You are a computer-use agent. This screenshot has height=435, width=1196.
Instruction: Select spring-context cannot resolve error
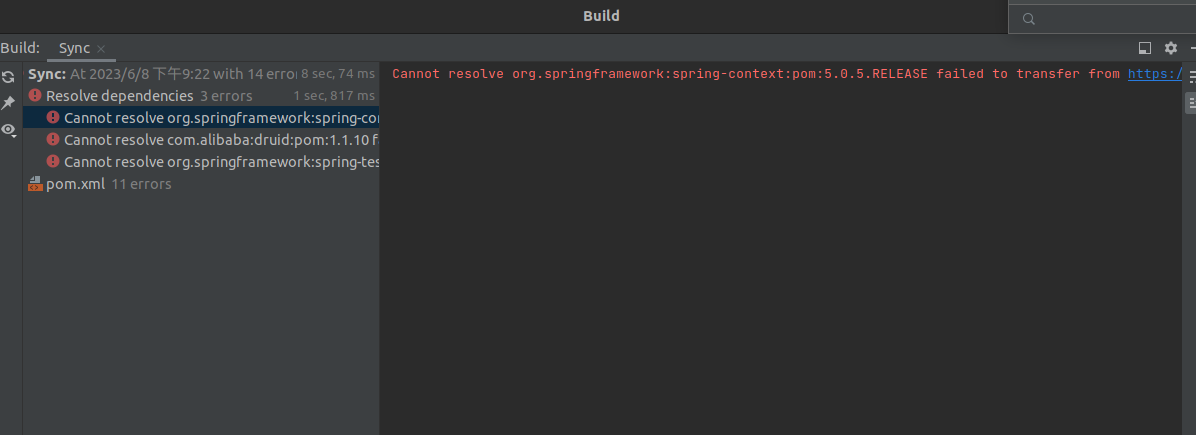point(220,118)
